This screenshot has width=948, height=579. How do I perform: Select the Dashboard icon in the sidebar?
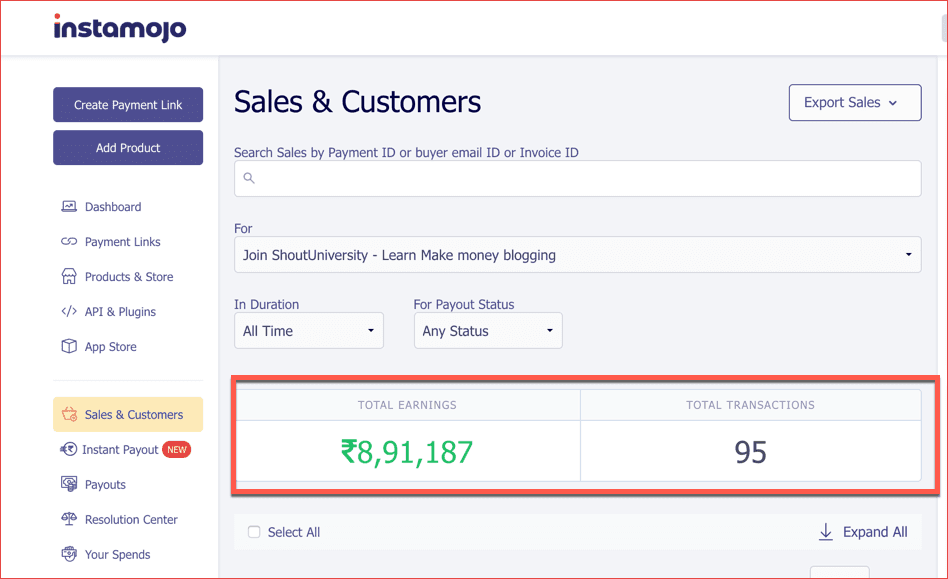coord(68,206)
